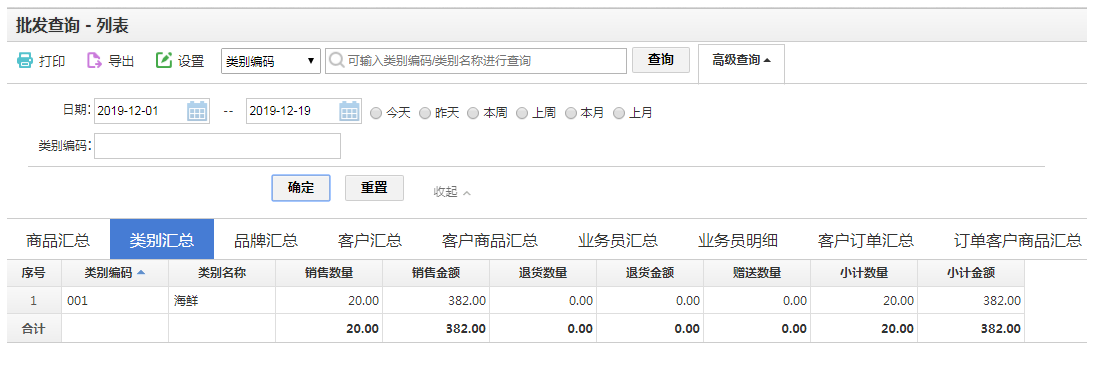Click the 重置 reset button

click(374, 188)
